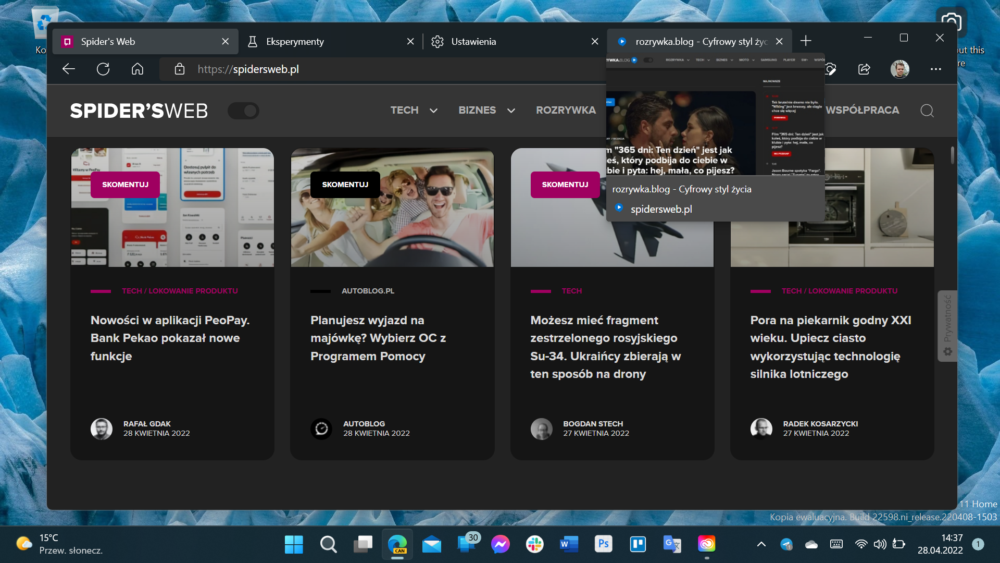Go to browser home page icon
This screenshot has height=563, width=1000.
coord(137,69)
